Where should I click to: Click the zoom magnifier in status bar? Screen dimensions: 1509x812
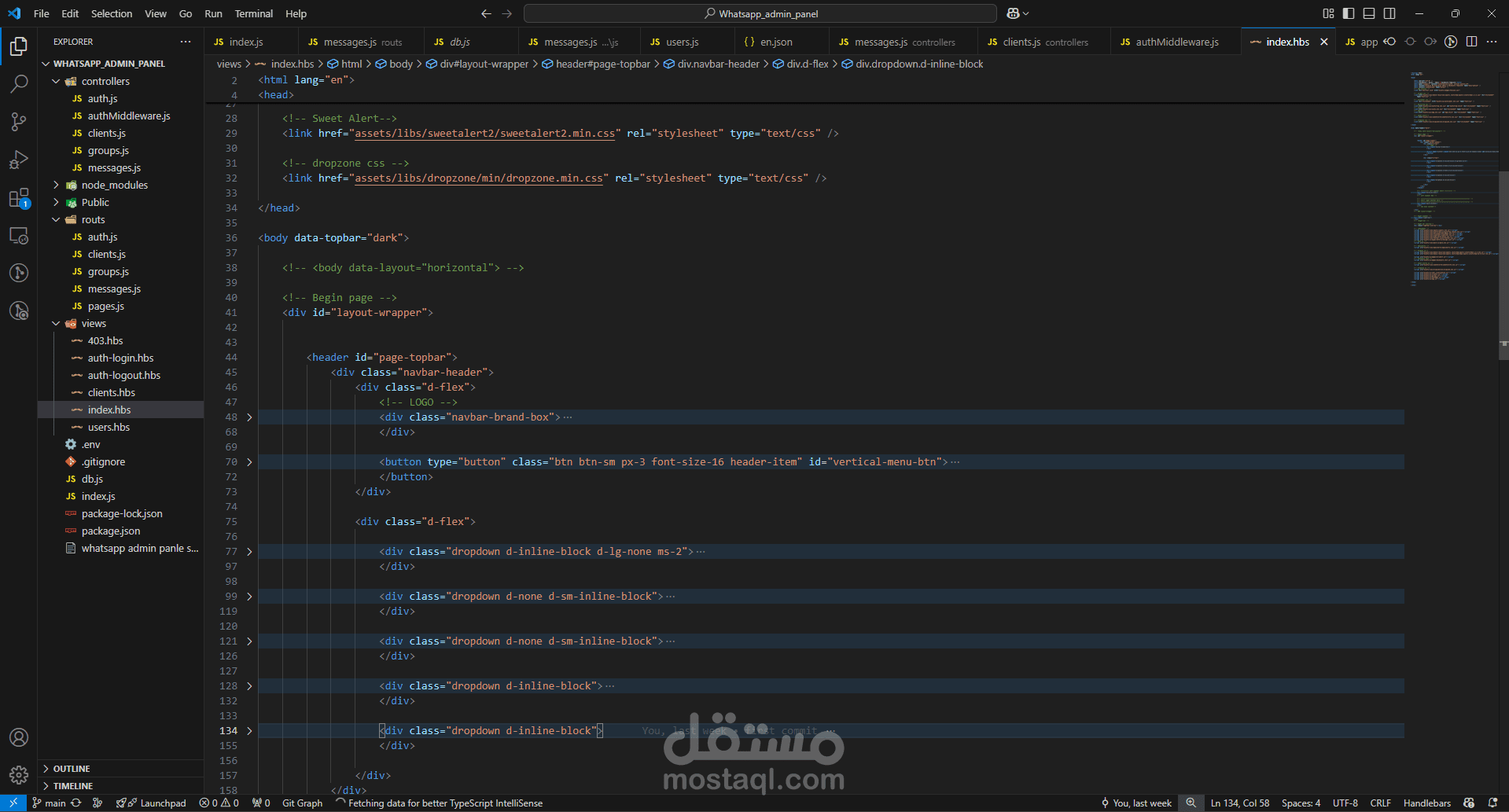click(x=1191, y=803)
